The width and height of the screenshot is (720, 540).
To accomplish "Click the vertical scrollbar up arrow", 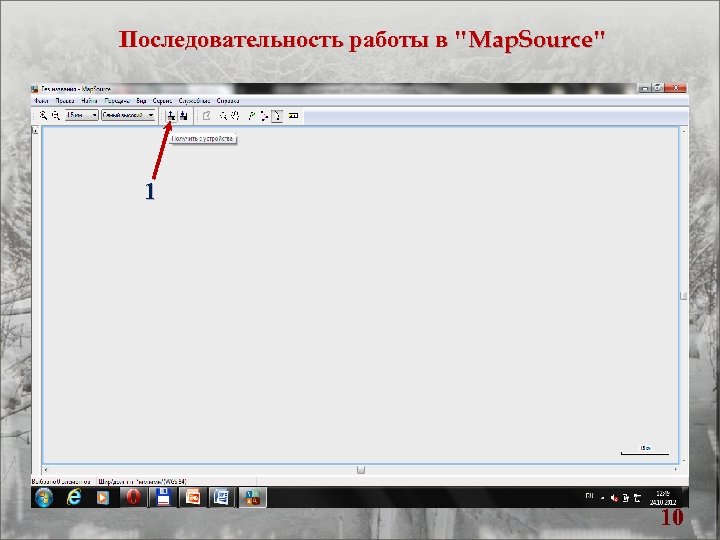I will point(683,131).
